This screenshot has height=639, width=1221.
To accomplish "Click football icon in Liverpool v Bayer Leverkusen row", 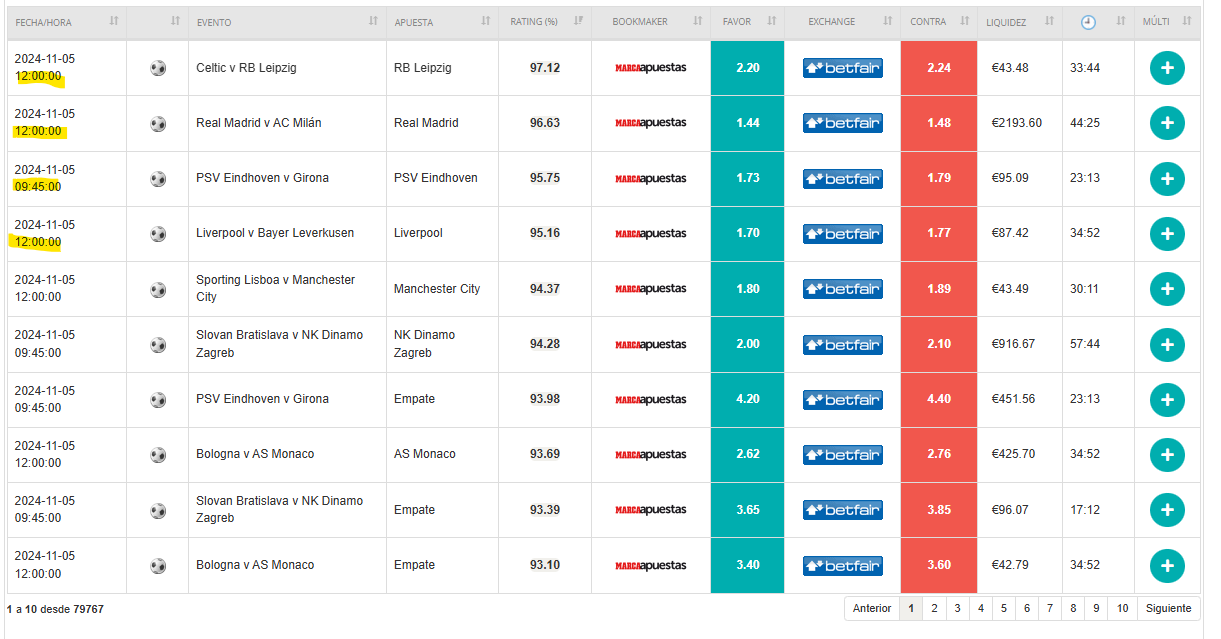I will point(158,234).
